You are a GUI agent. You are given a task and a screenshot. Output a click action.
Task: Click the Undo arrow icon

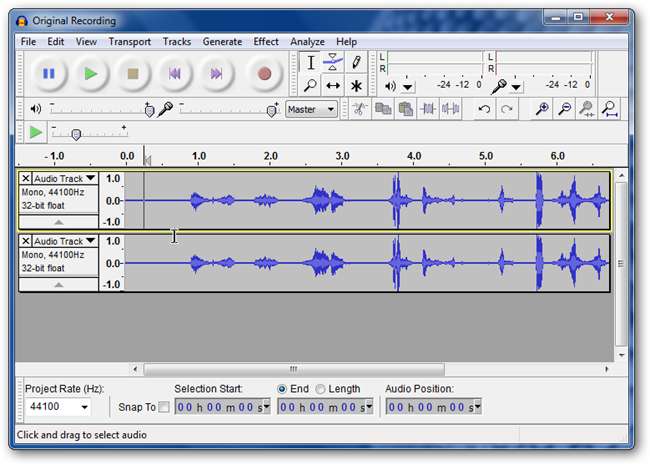coord(484,109)
